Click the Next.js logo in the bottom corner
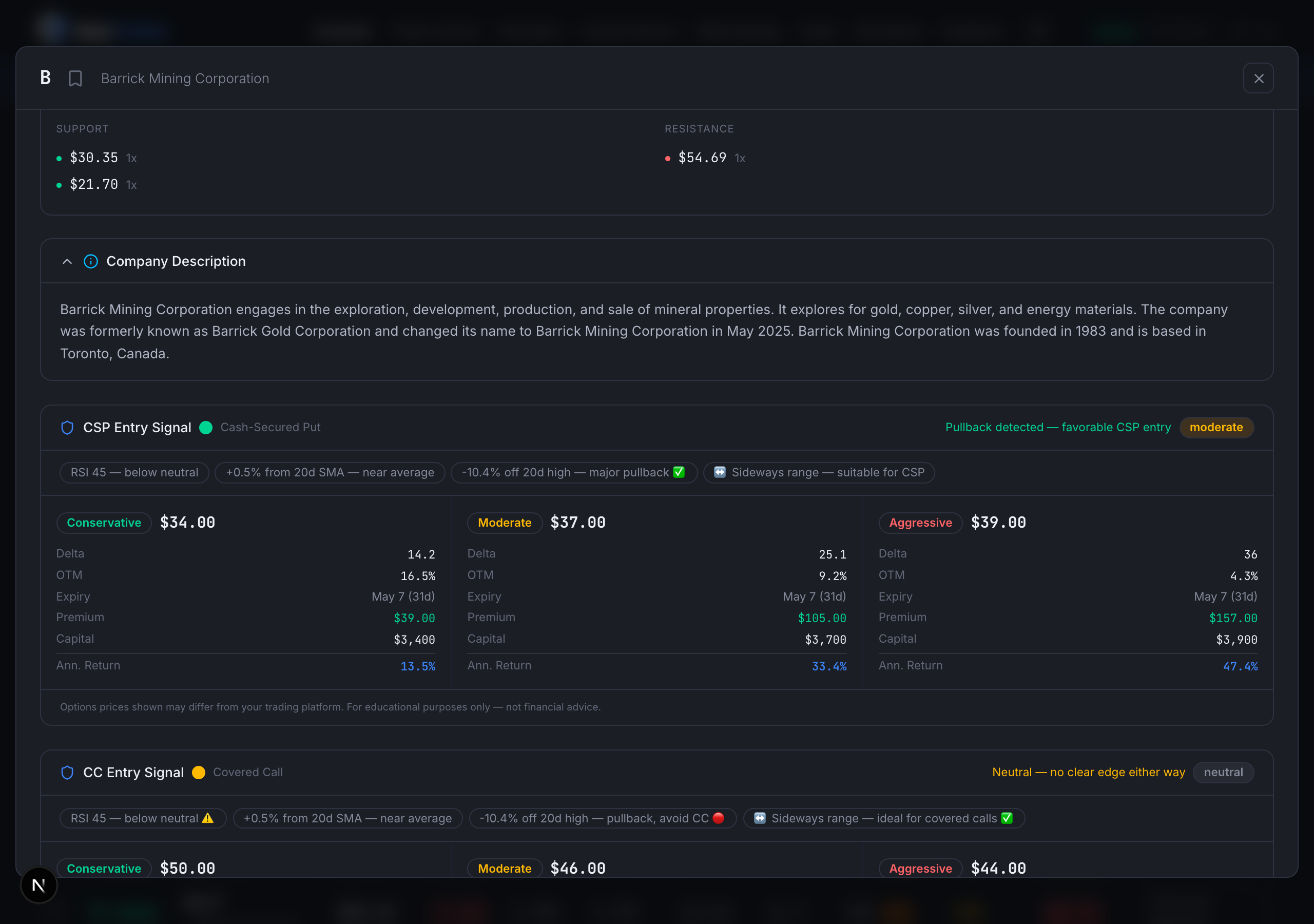The height and width of the screenshot is (924, 1314). [38, 885]
